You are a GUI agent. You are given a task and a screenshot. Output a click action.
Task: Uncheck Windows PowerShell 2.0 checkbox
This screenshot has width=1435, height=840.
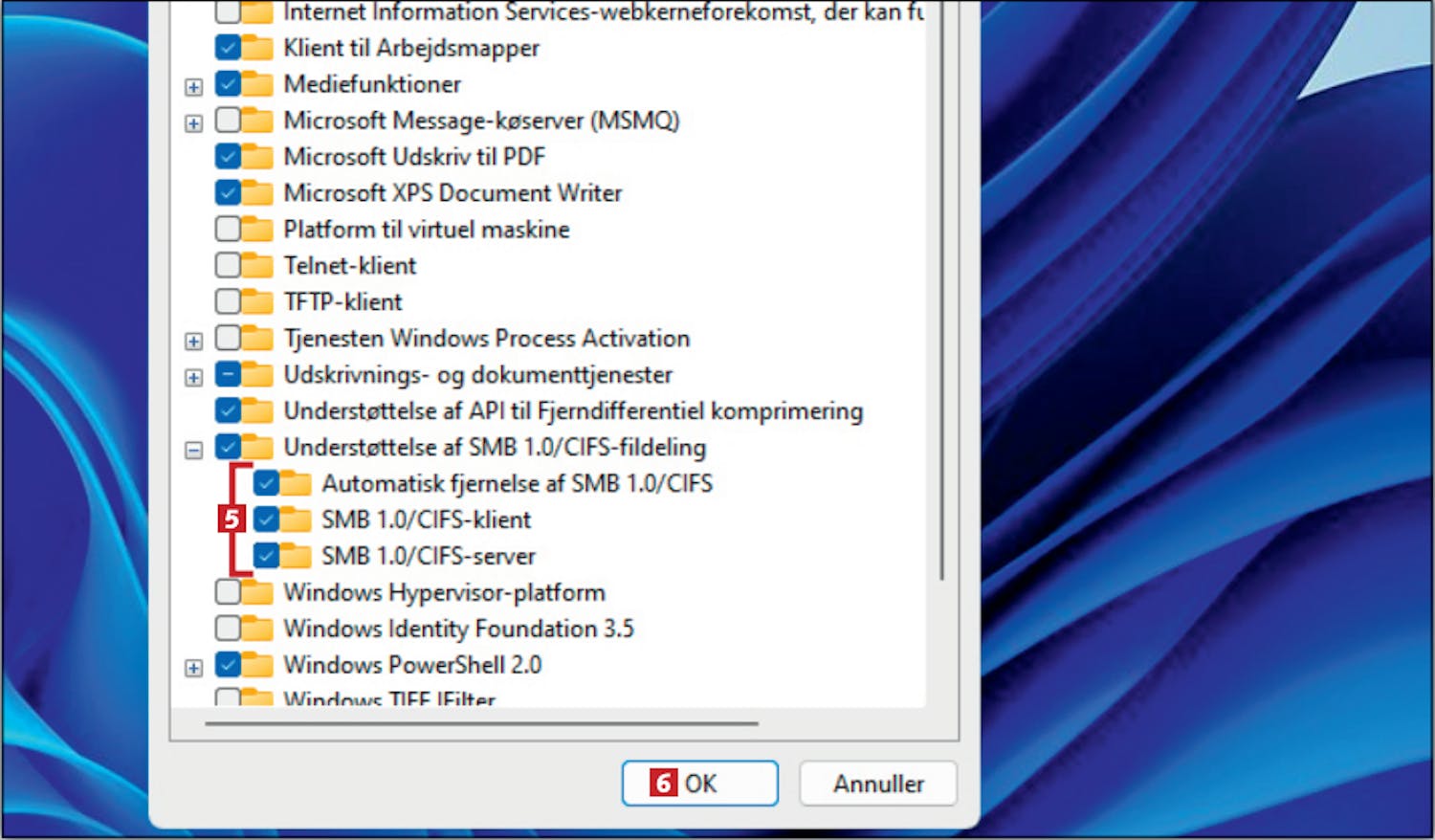tap(228, 665)
